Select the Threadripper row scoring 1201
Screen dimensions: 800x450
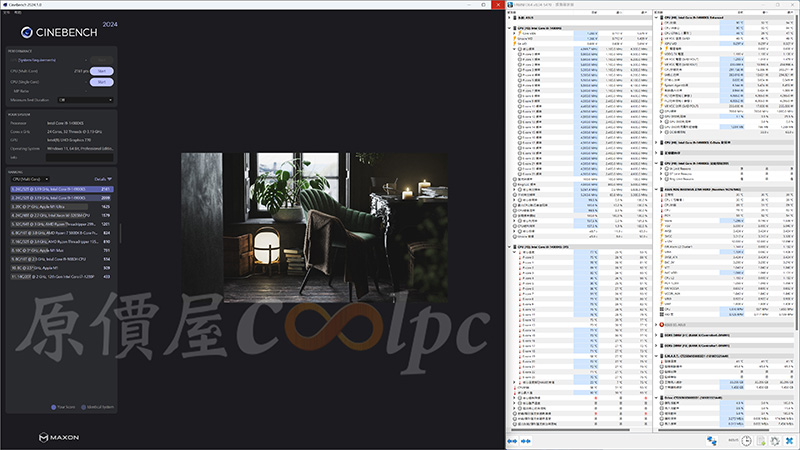61,224
